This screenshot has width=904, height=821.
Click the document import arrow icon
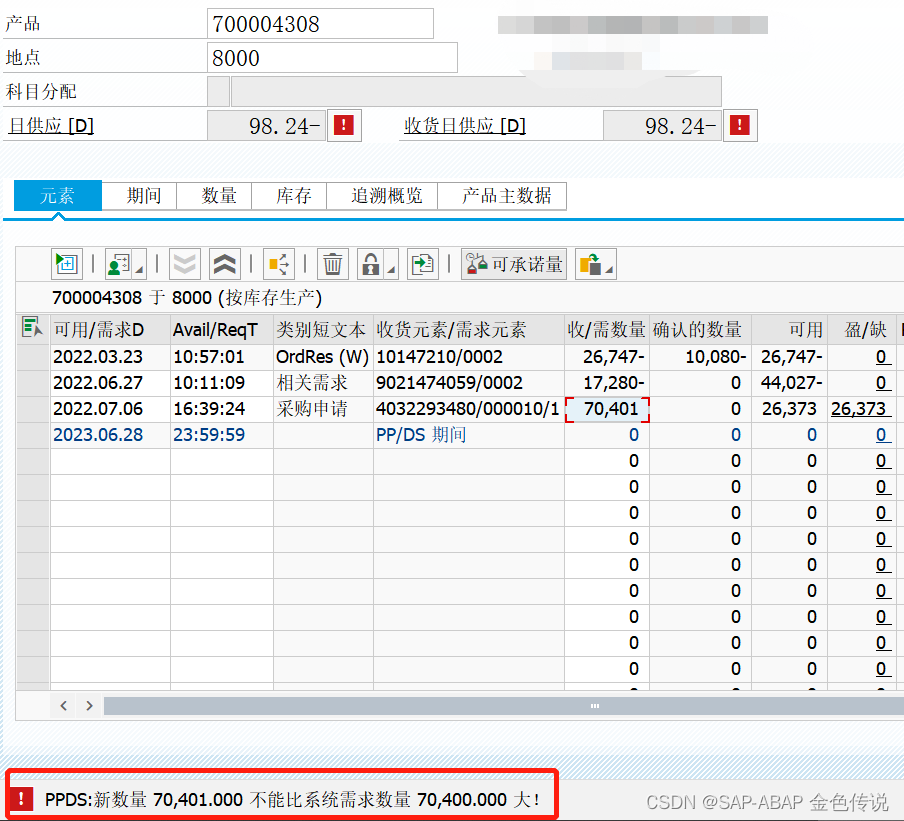[x=423, y=264]
